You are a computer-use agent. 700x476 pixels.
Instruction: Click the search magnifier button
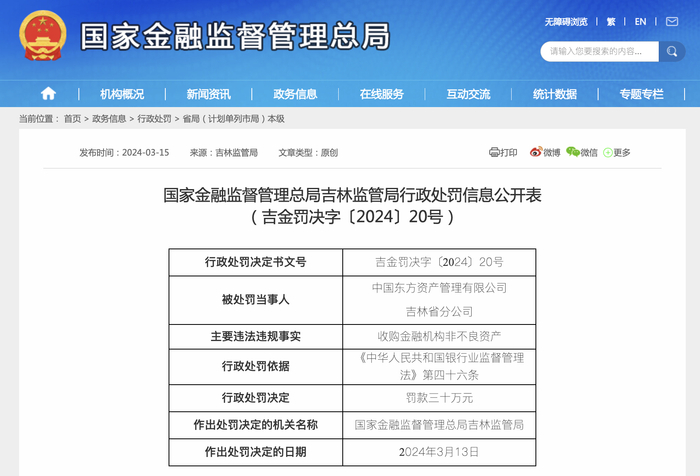(x=671, y=51)
